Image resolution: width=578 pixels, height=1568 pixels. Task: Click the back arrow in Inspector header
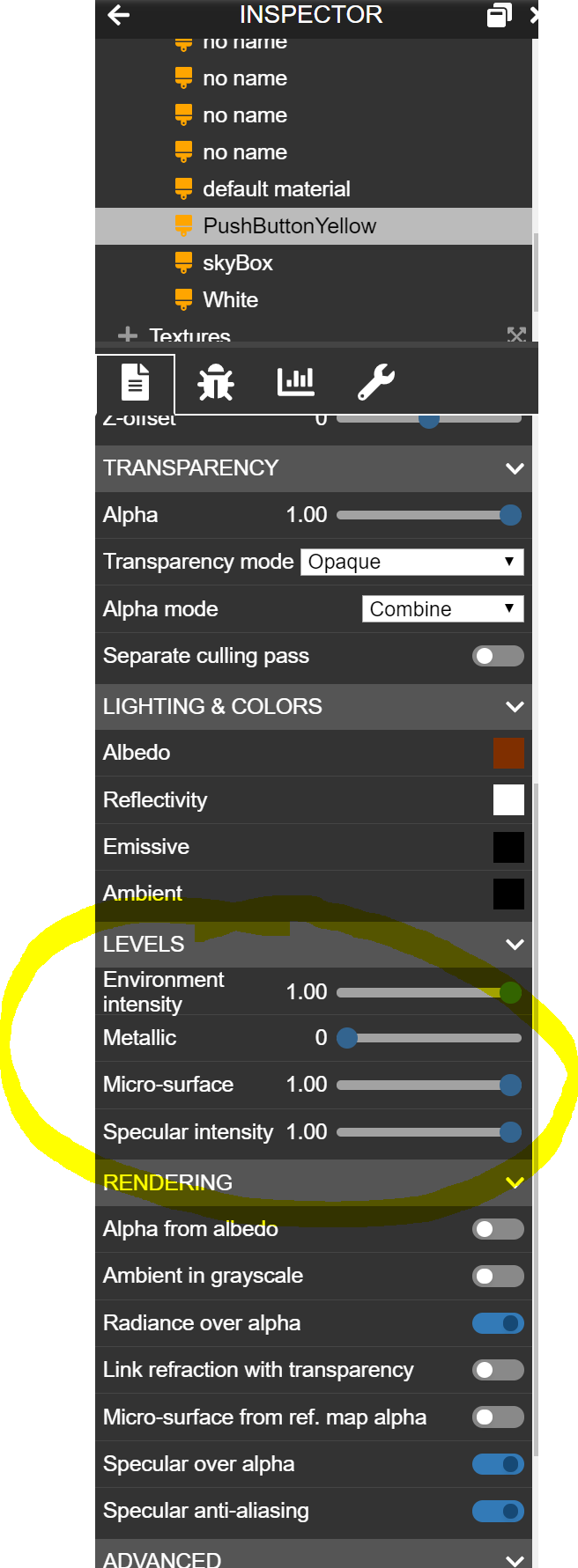tap(118, 15)
